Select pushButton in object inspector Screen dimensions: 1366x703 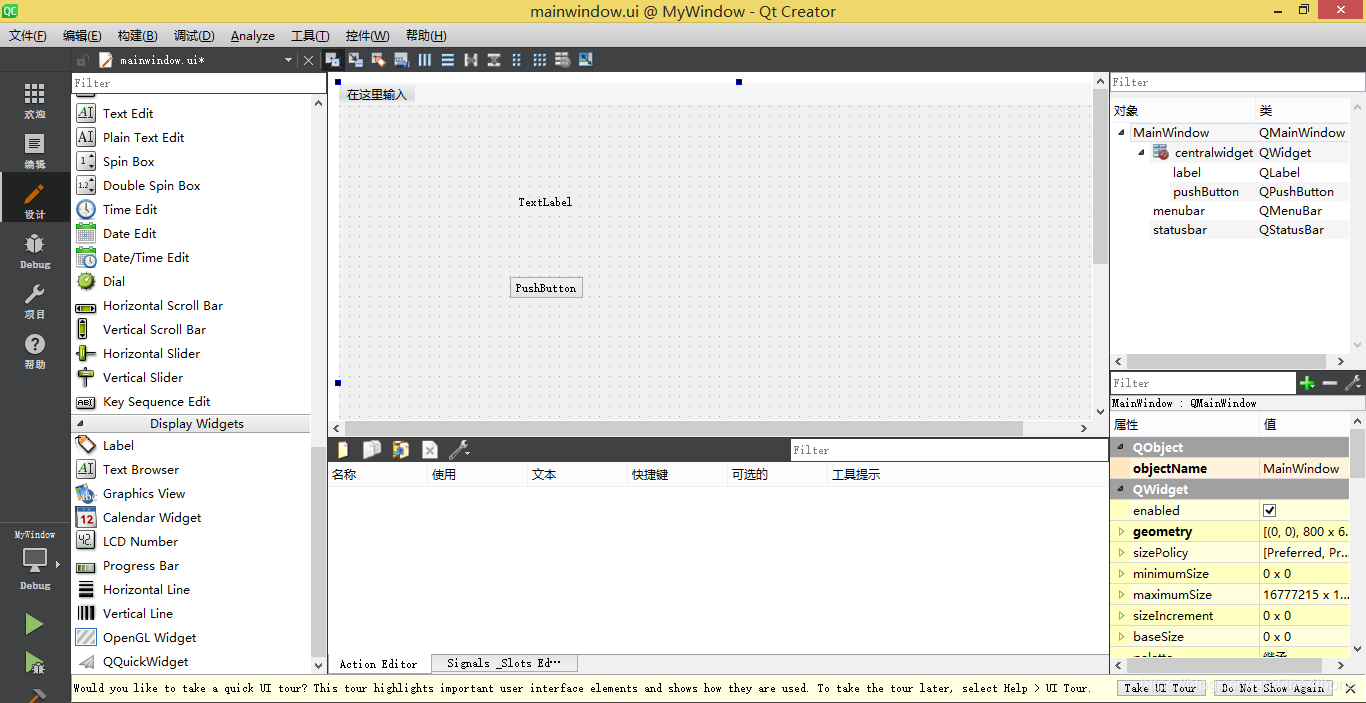tap(1206, 192)
